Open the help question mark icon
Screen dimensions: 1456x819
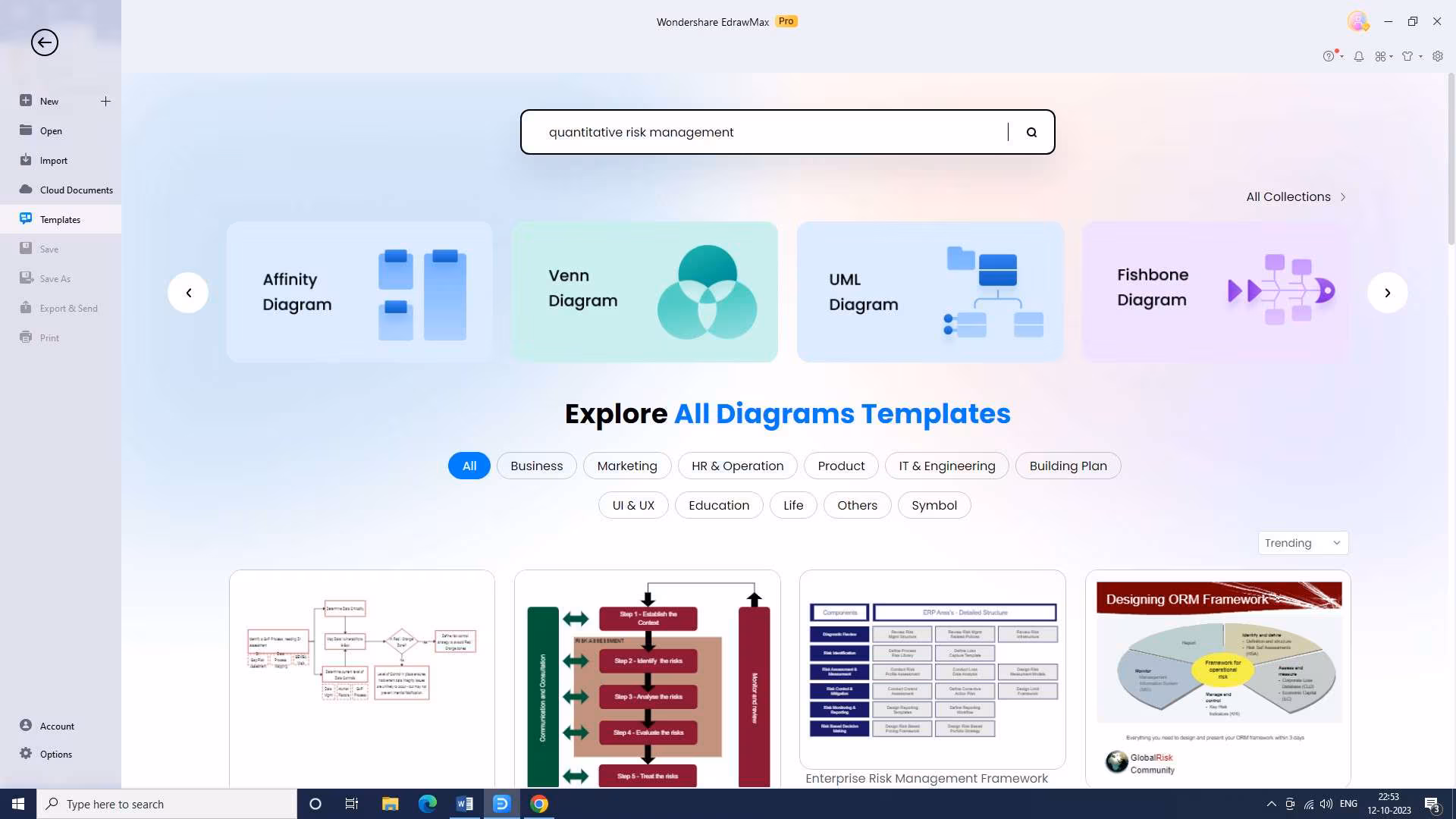point(1329,57)
